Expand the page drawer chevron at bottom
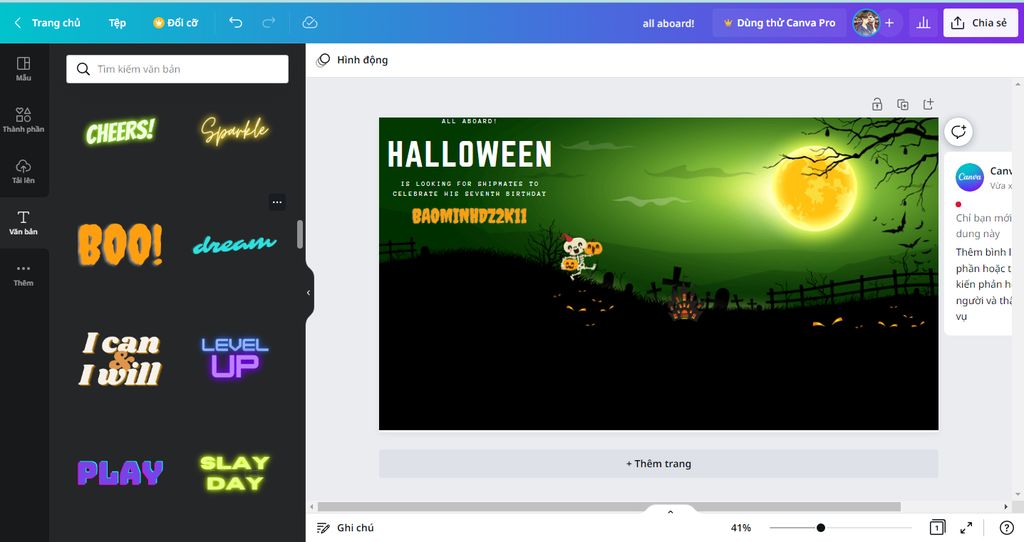The image size is (1024, 542). click(670, 512)
